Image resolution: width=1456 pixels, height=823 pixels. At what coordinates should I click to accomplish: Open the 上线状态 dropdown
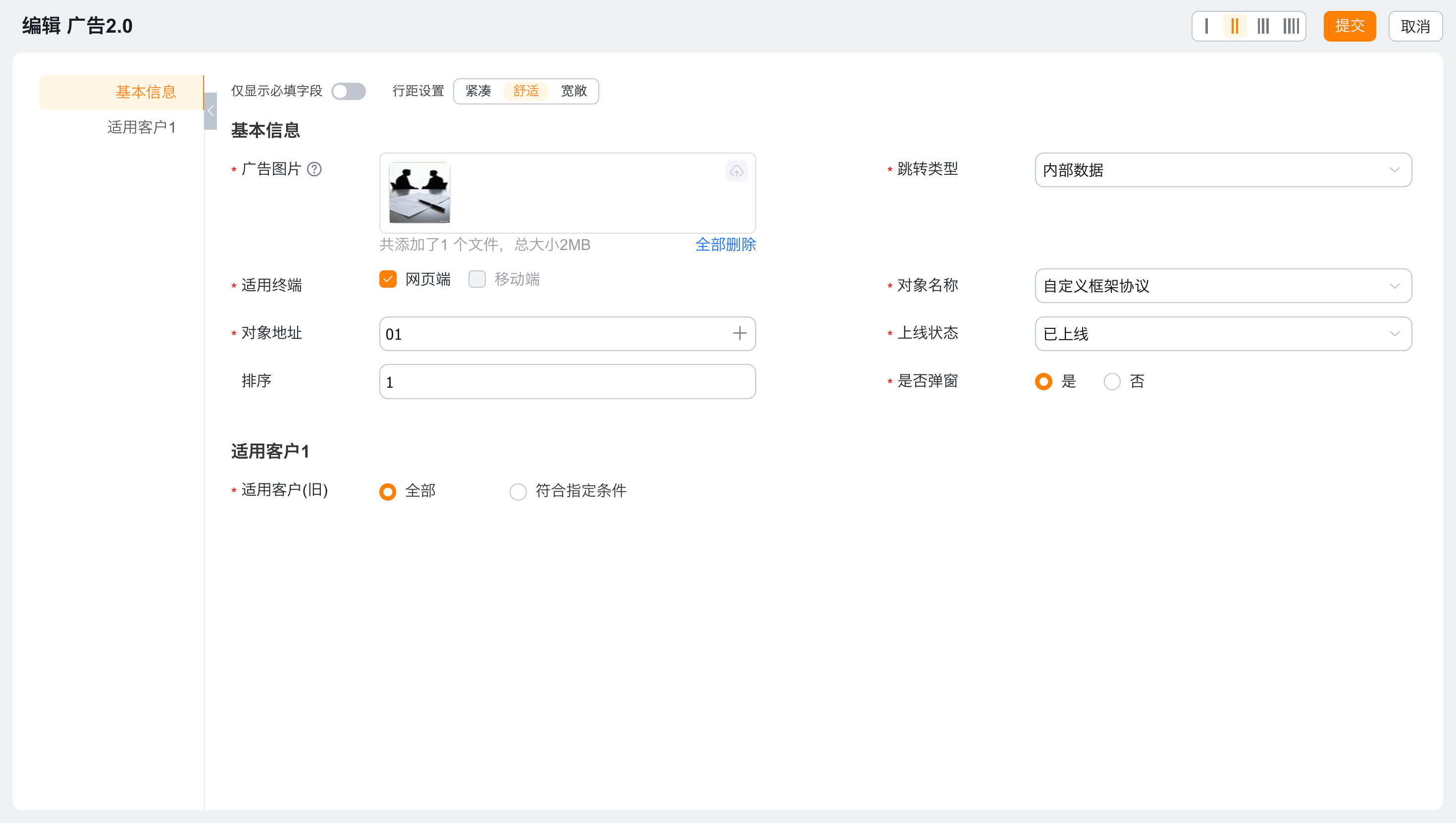pyautogui.click(x=1223, y=334)
